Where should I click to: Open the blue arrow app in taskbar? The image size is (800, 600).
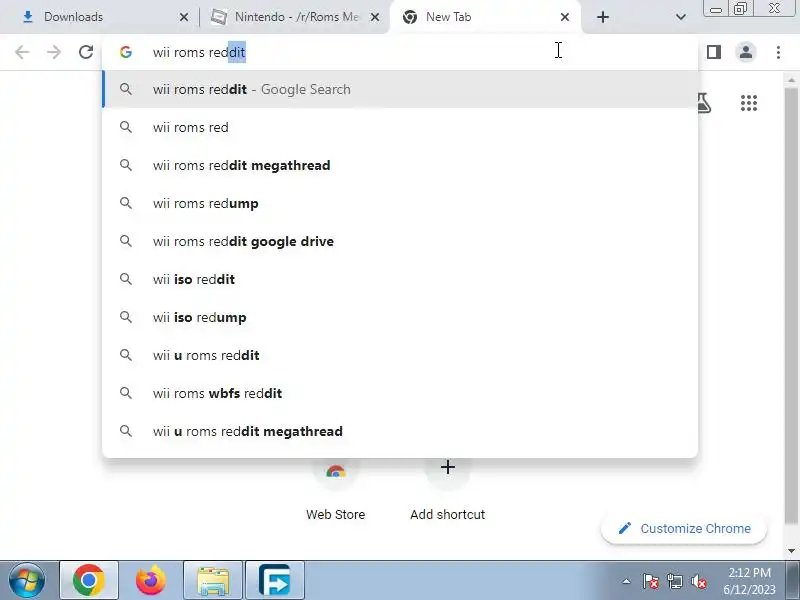tap(274, 580)
